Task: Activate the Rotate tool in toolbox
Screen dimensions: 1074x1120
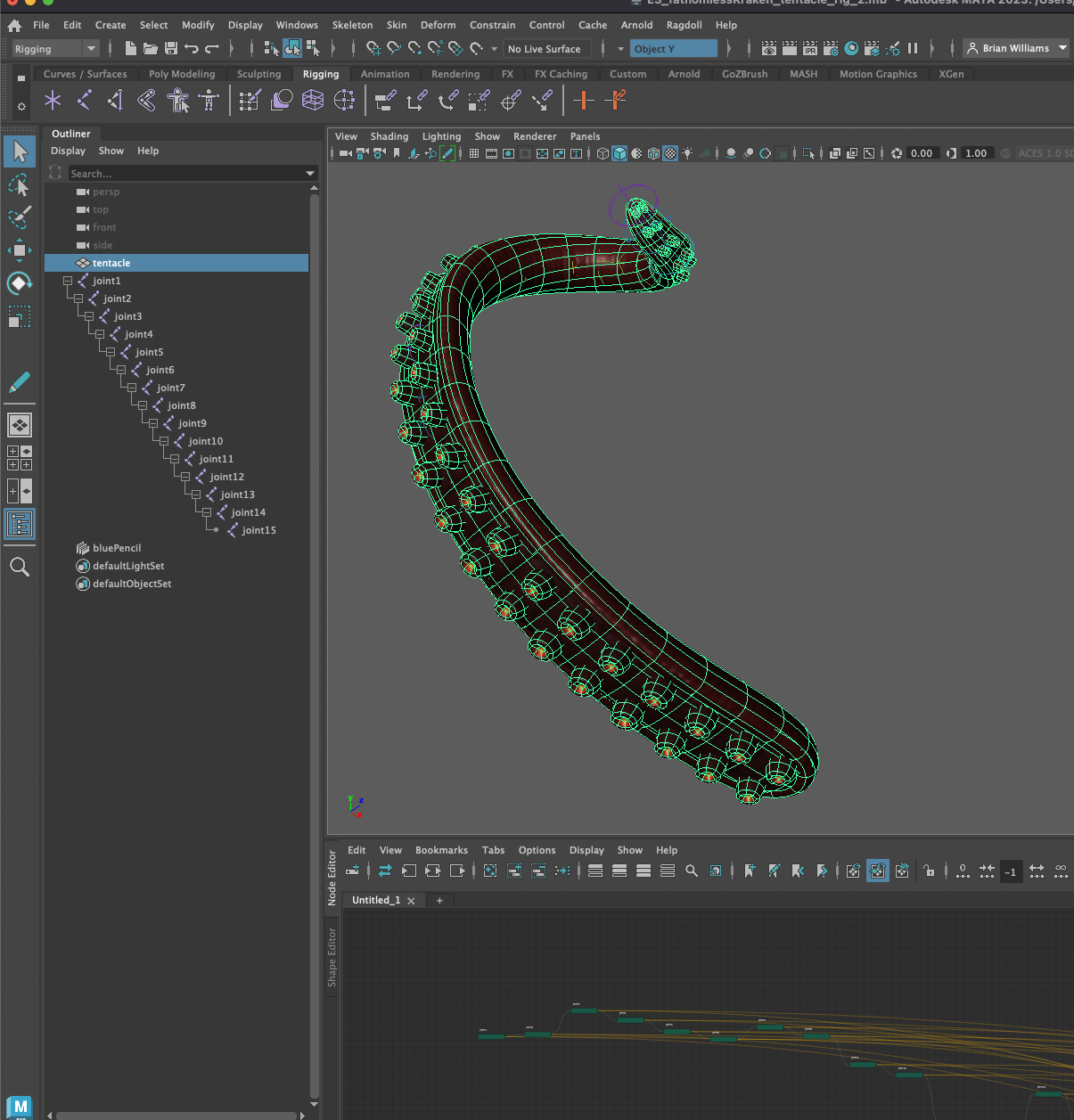Action: pos(19,283)
